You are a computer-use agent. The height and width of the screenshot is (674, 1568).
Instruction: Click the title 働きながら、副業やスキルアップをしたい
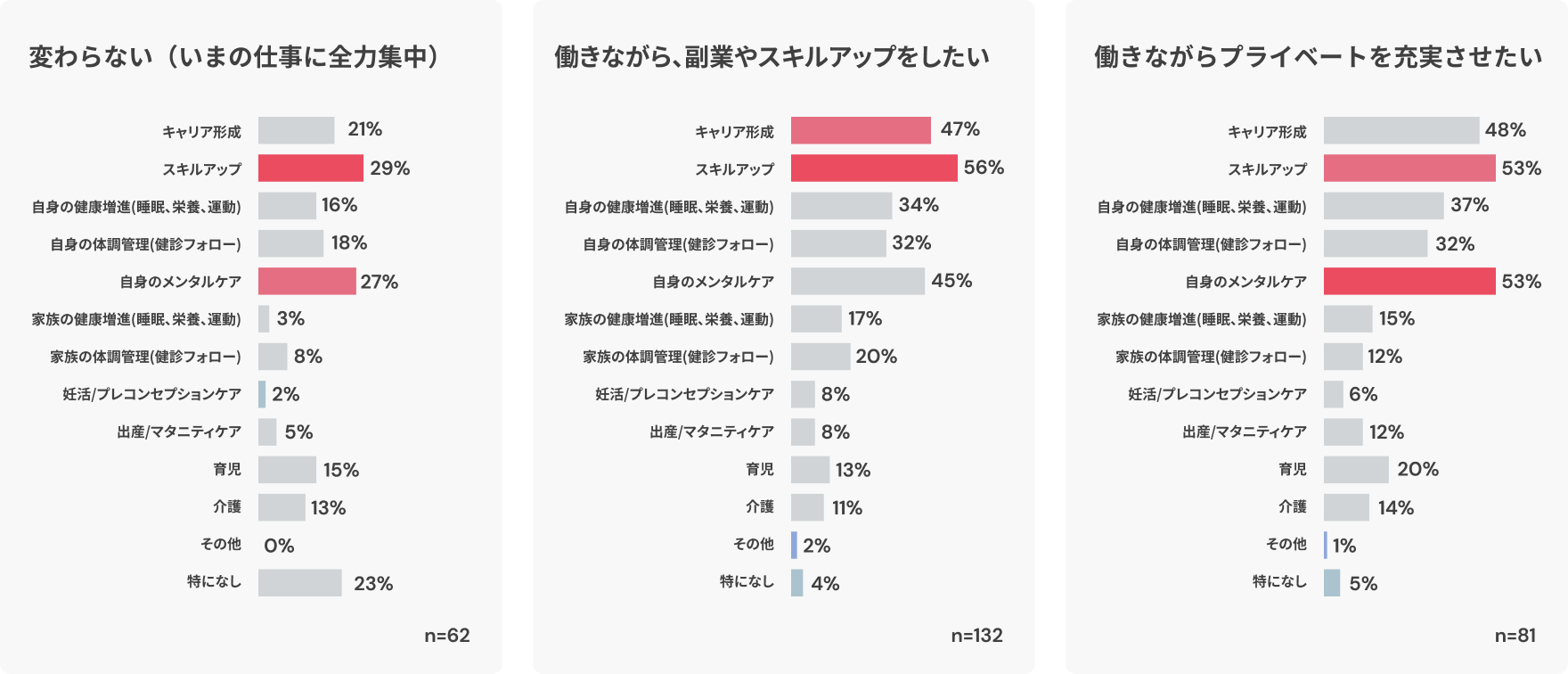[x=772, y=57]
